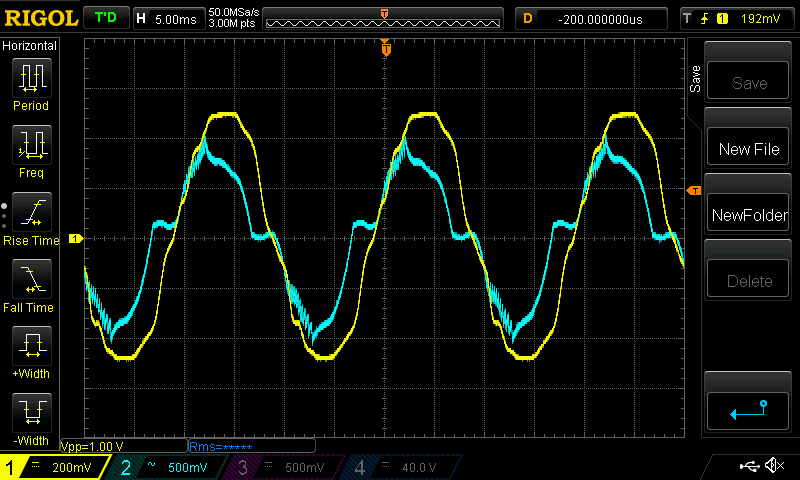Click the New File button
Image resolution: width=800 pixels, height=480 pixels.
(749, 149)
